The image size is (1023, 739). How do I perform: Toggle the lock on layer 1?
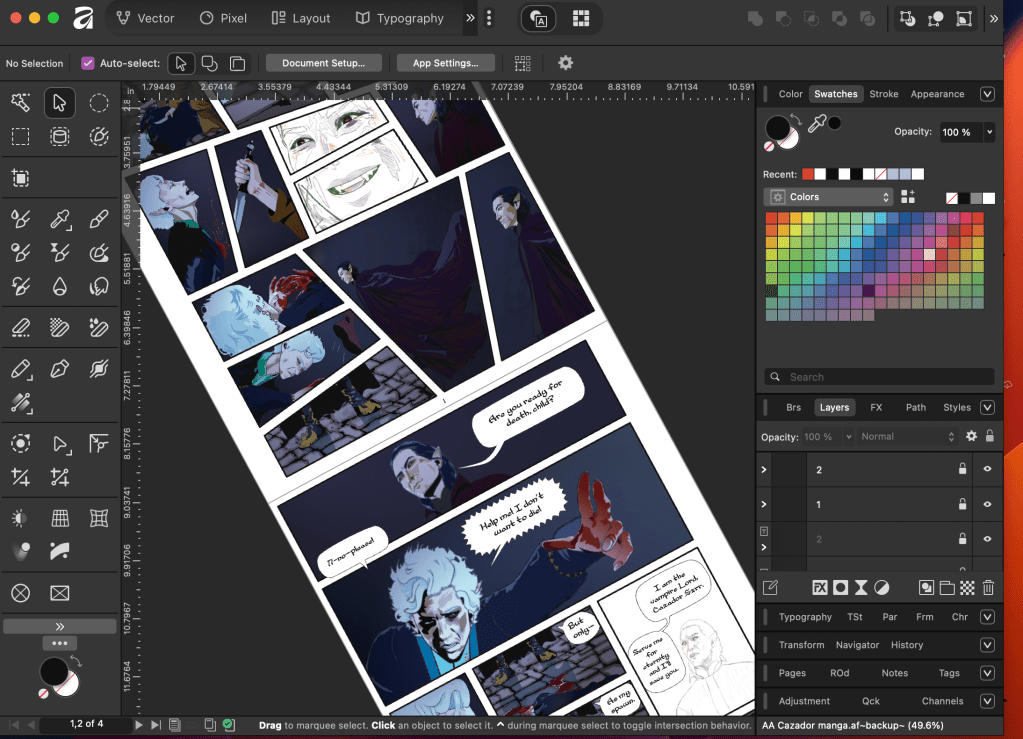(x=963, y=504)
